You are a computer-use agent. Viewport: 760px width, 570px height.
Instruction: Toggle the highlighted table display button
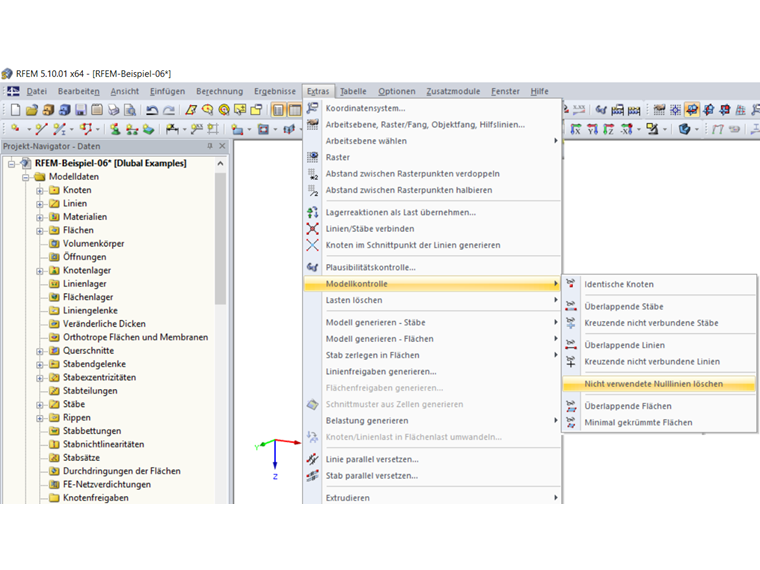click(x=278, y=110)
